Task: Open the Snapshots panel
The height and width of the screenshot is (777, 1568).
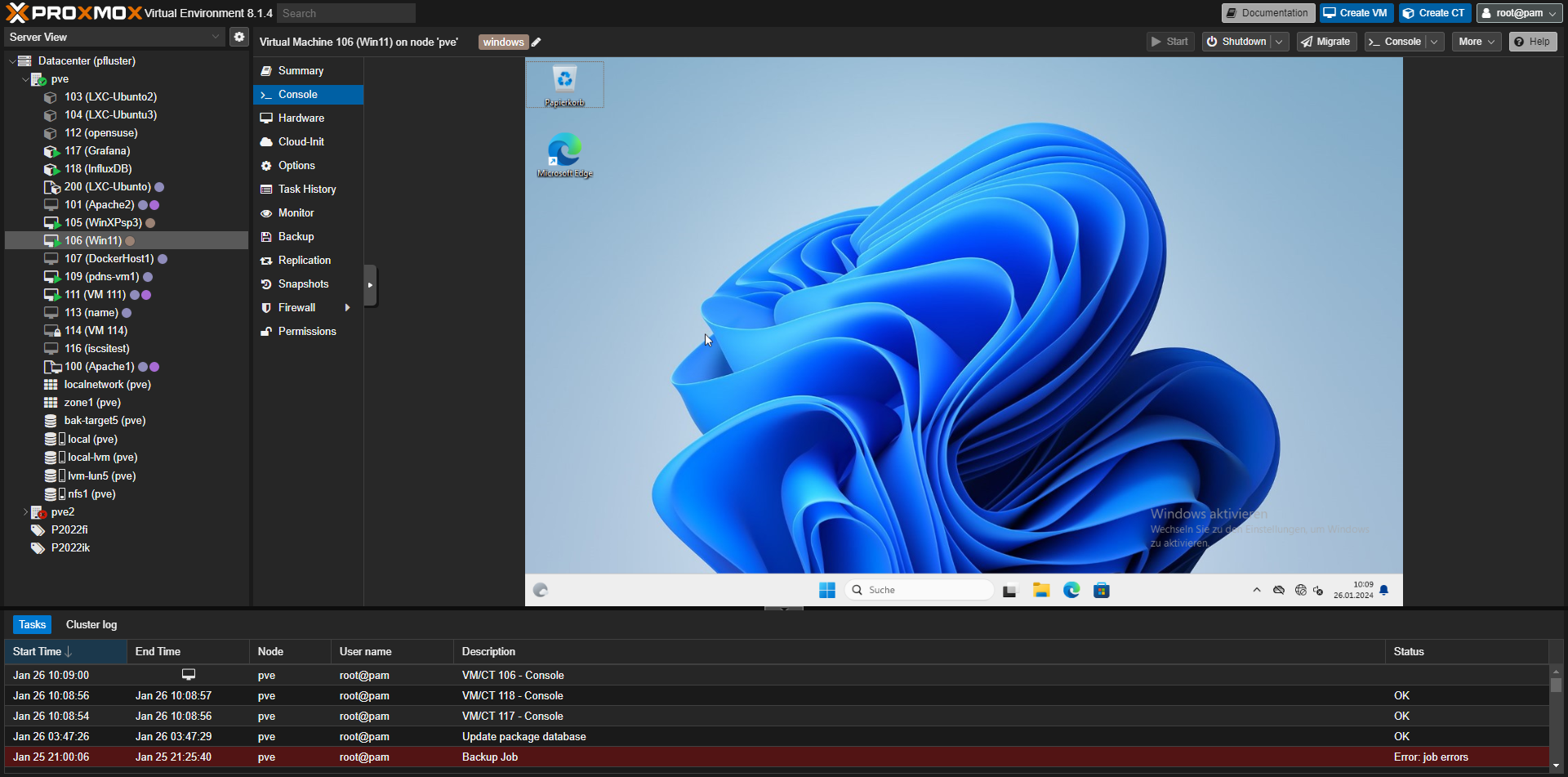Action: pyautogui.click(x=308, y=284)
